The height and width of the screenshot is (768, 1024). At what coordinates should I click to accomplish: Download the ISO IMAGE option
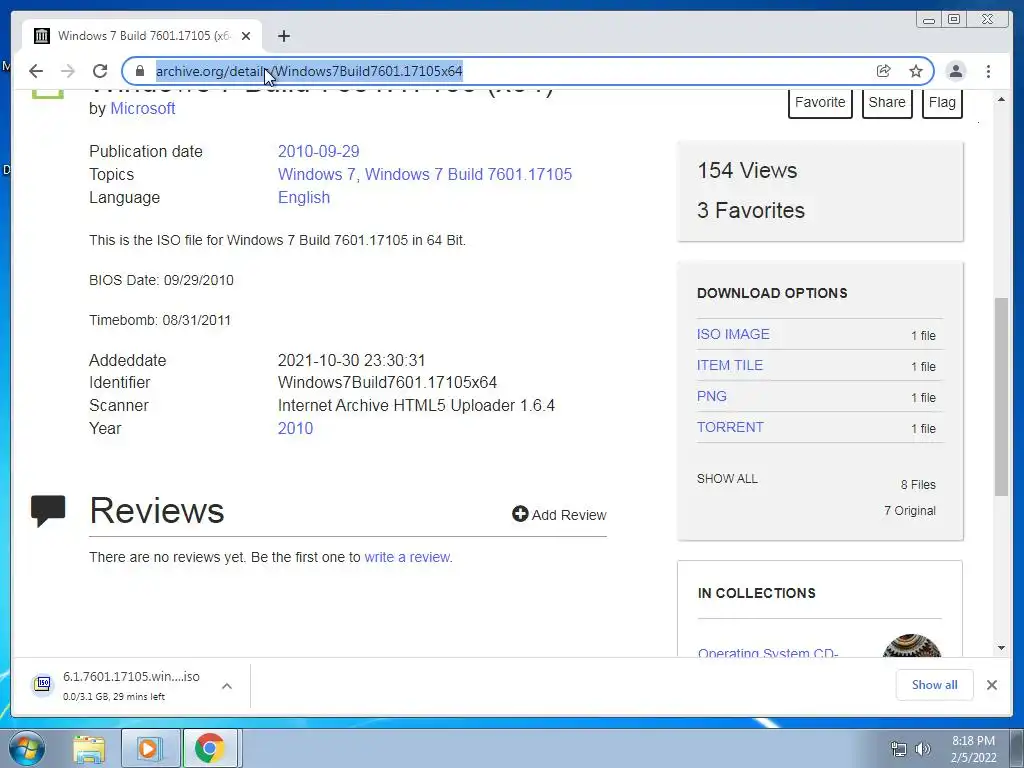(x=733, y=334)
